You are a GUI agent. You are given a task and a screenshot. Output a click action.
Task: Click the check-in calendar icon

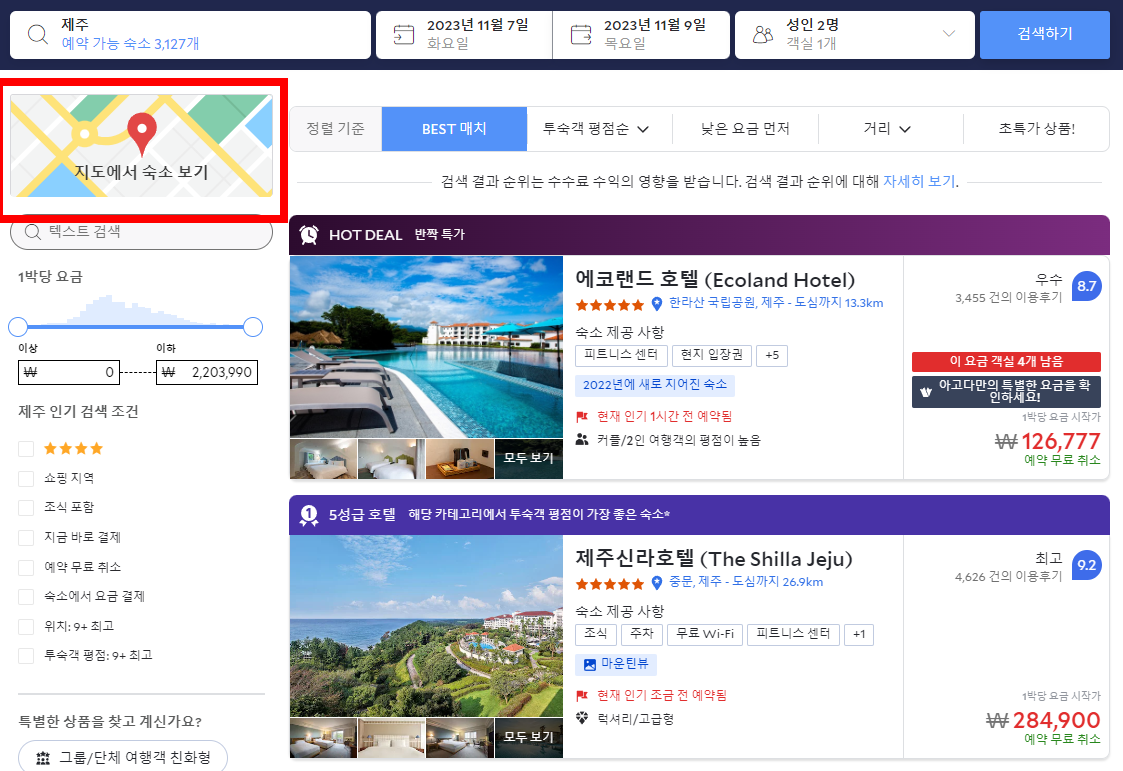tap(404, 34)
